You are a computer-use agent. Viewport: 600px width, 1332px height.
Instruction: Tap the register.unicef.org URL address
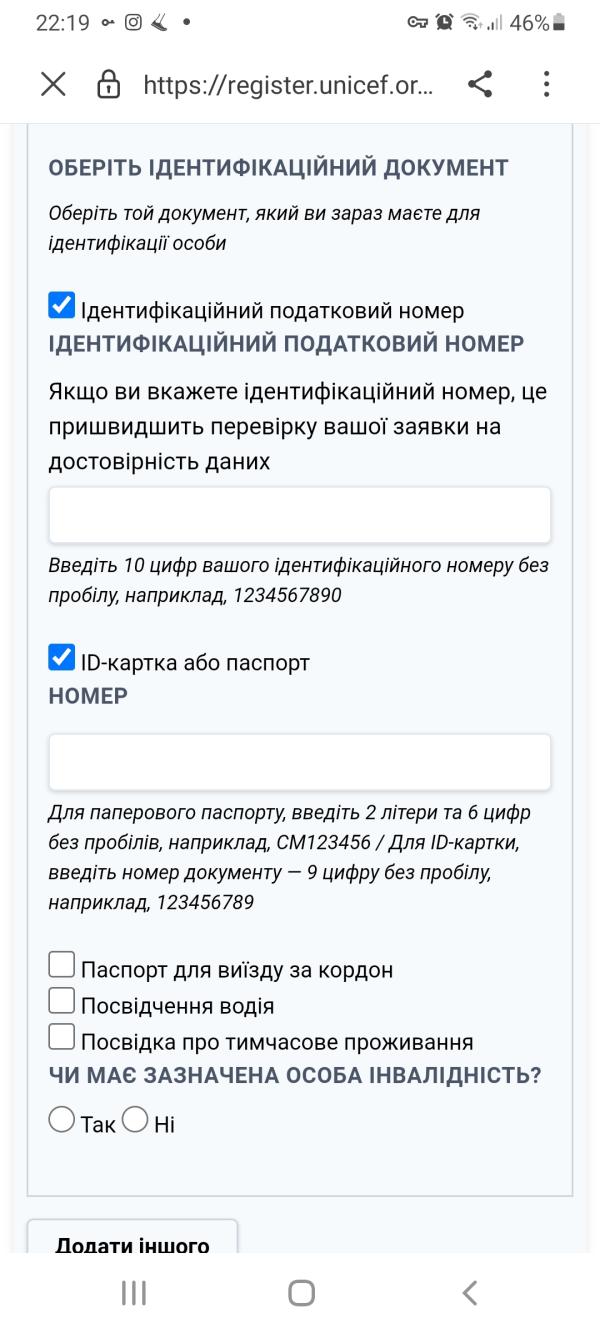click(288, 85)
